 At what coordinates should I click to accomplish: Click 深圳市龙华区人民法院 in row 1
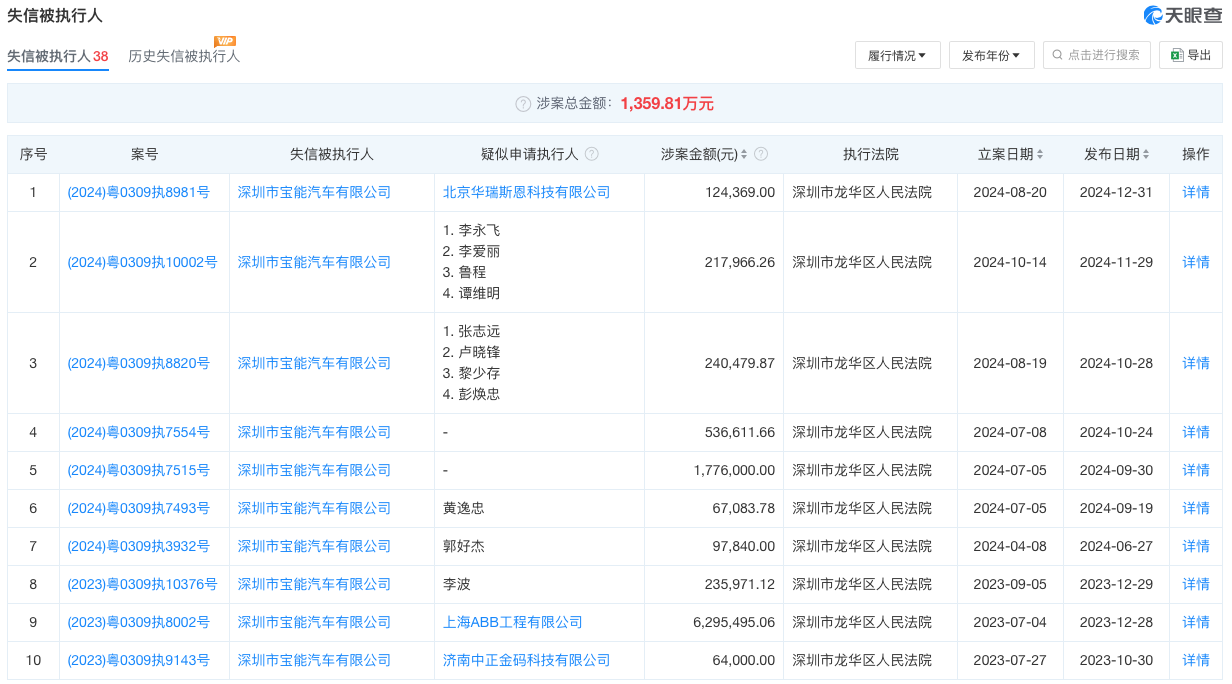coord(862,192)
